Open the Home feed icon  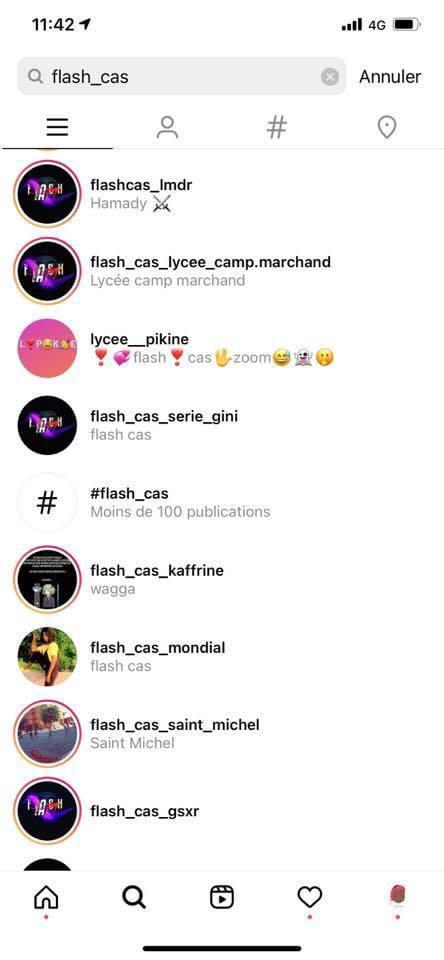coord(47,897)
